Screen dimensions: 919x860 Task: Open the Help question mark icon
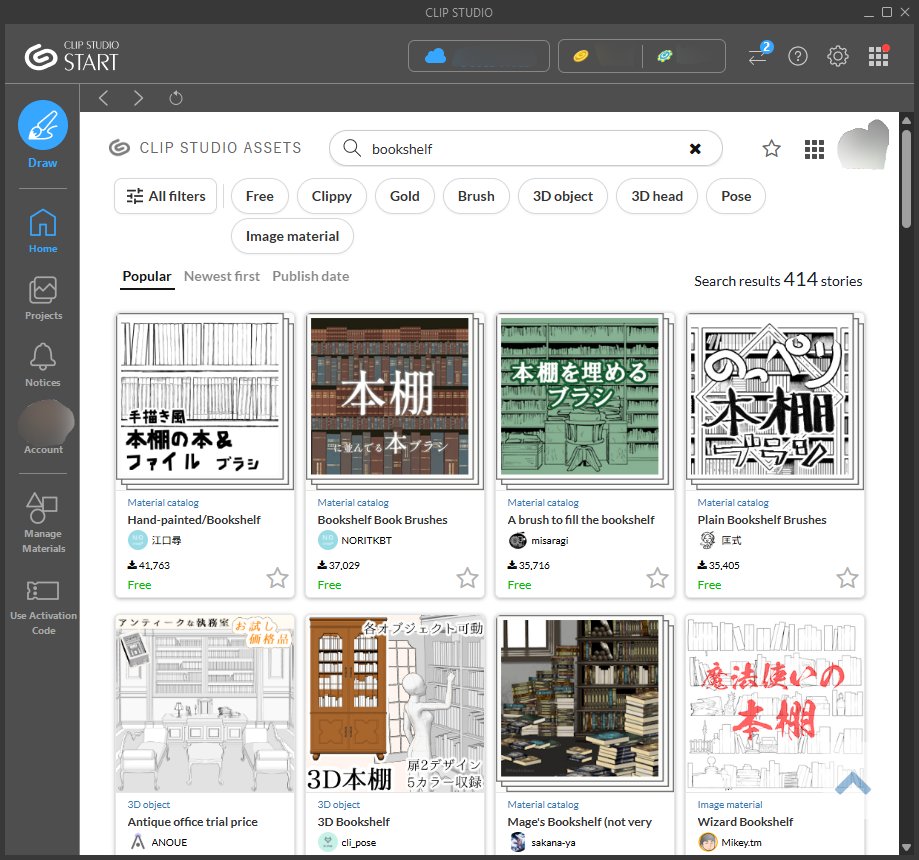(798, 56)
